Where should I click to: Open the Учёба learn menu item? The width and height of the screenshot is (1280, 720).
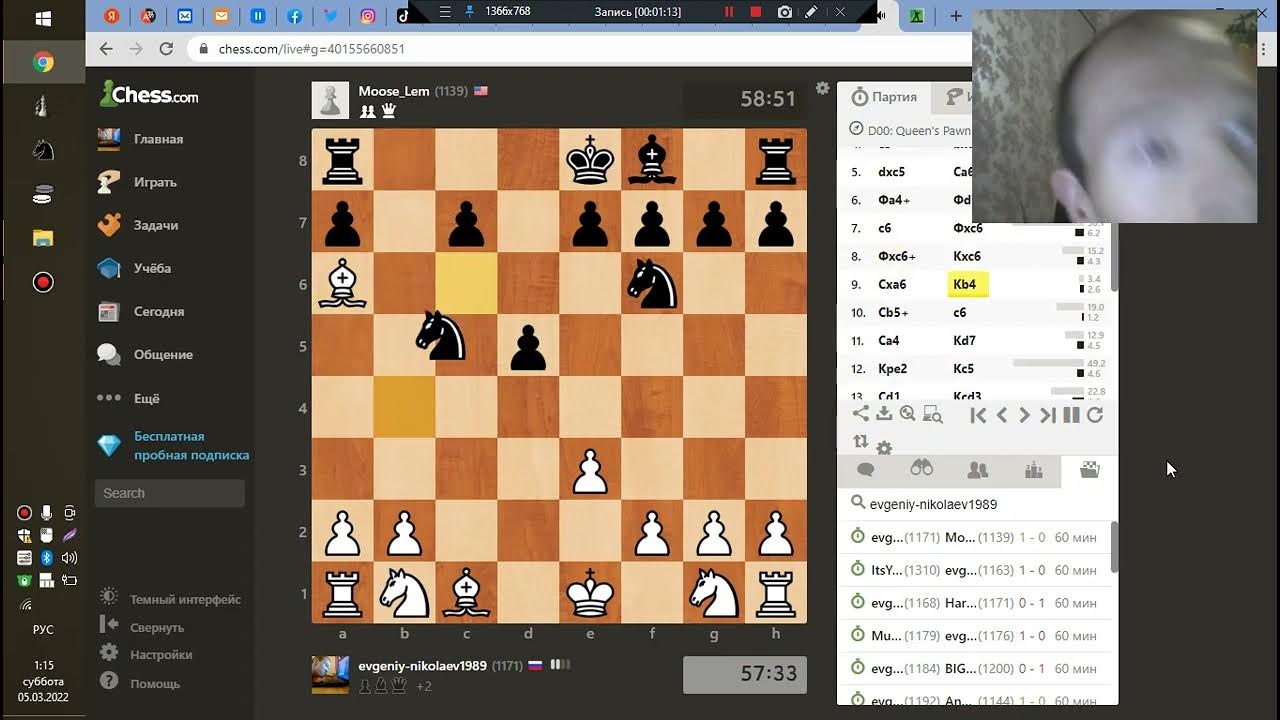click(x=134, y=268)
